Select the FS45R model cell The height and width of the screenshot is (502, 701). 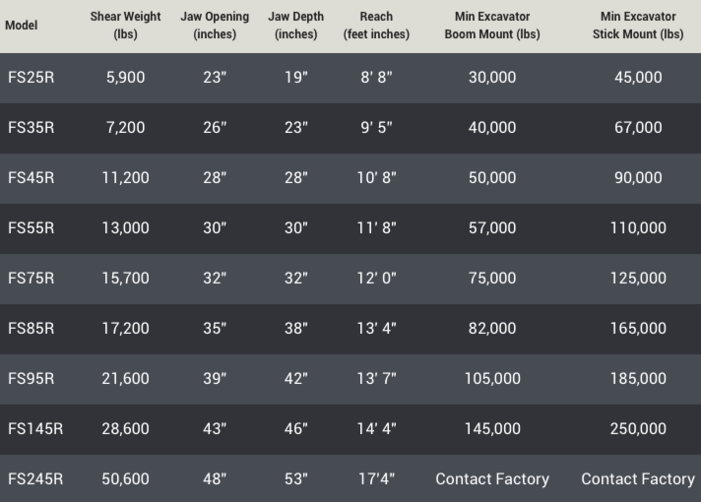[x=31, y=177]
